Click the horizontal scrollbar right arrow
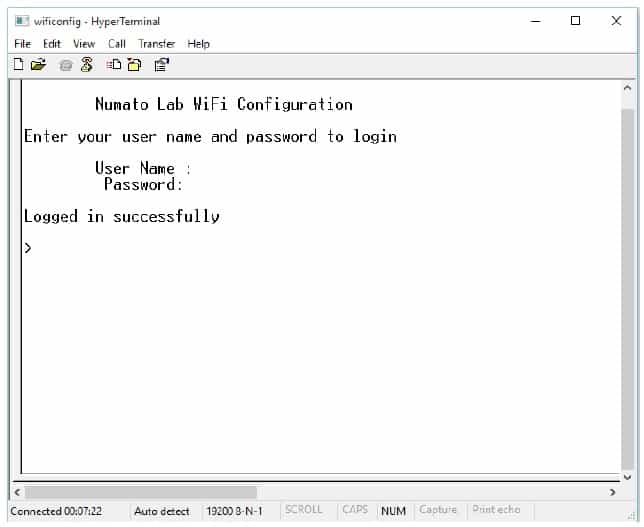Image resolution: width=644 pixels, height=527 pixels. [x=612, y=492]
